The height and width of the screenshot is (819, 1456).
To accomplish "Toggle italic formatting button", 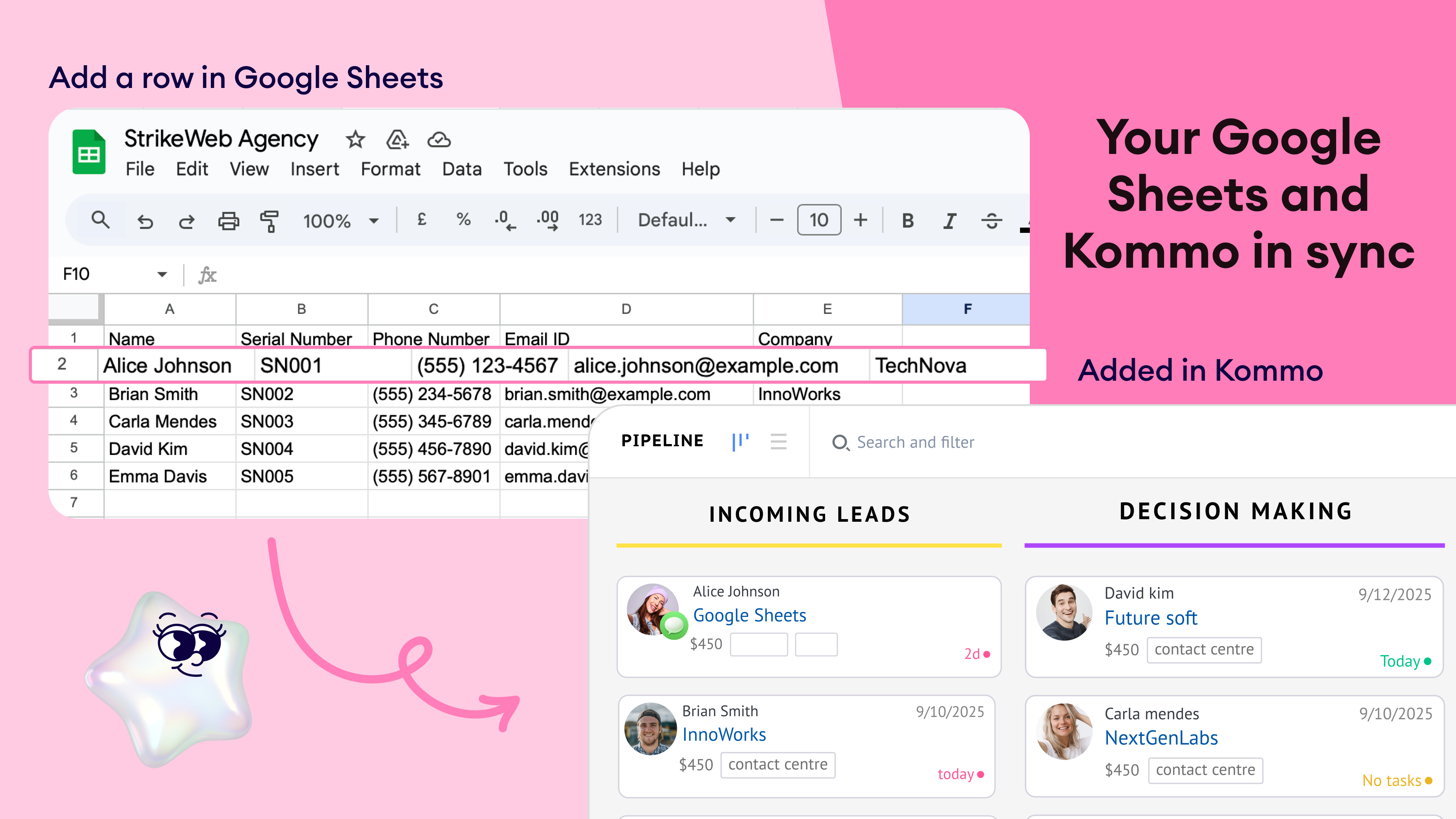I will click(949, 220).
